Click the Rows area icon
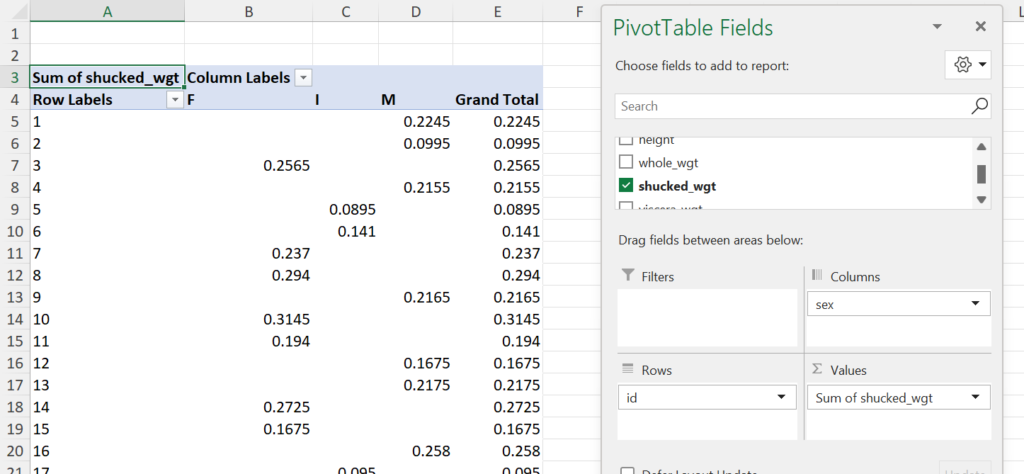Viewport: 1024px width, 474px height. pyautogui.click(x=628, y=370)
